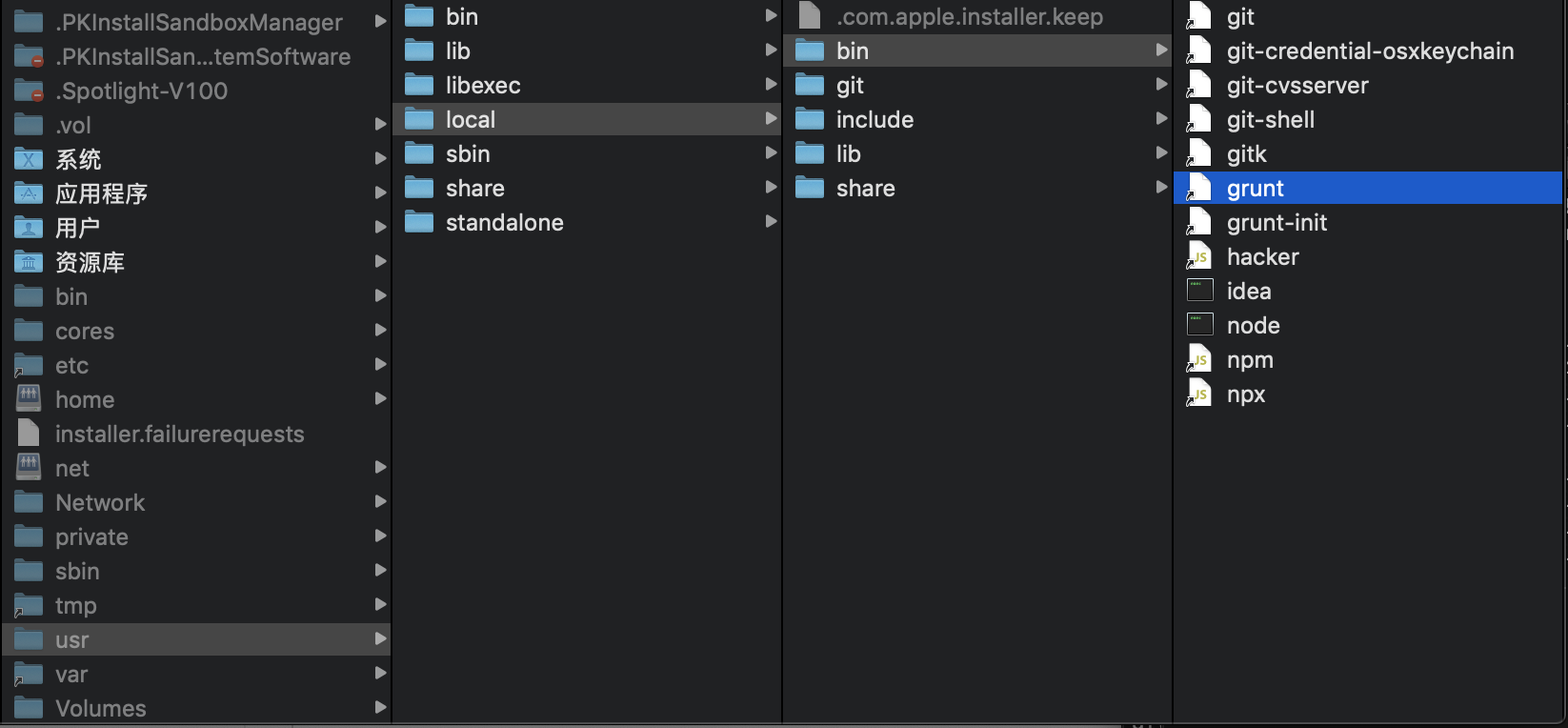Select the hacker JS file icon

pos(1199,256)
